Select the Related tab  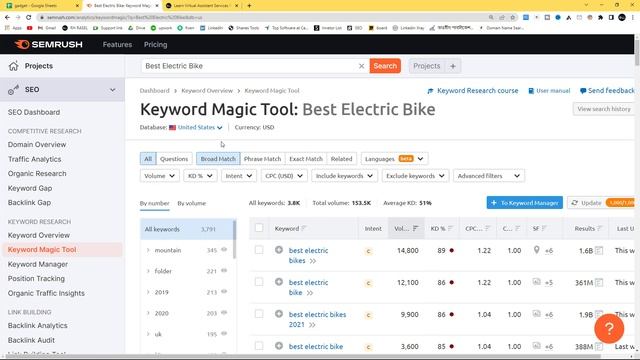click(342, 158)
